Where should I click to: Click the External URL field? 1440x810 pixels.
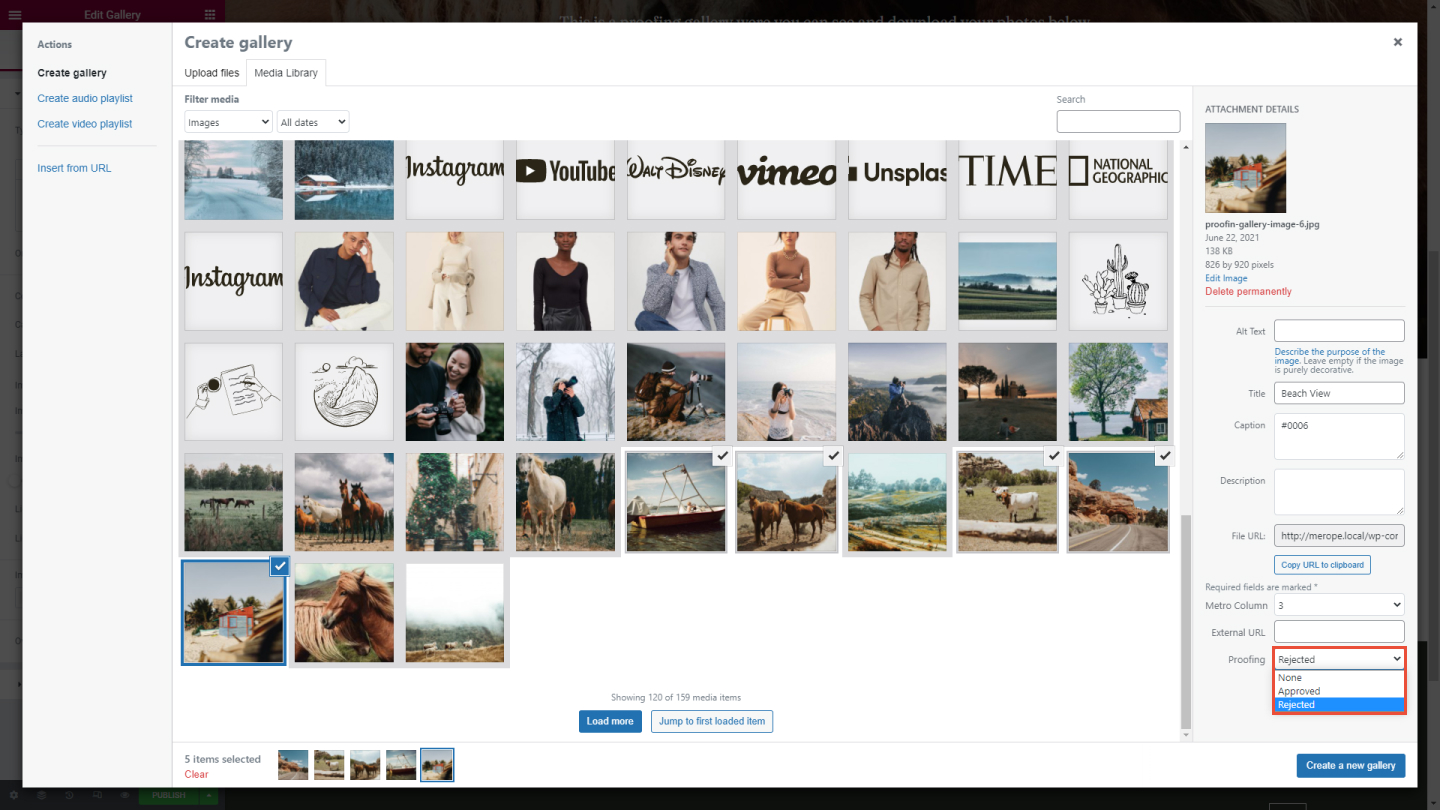[1339, 631]
